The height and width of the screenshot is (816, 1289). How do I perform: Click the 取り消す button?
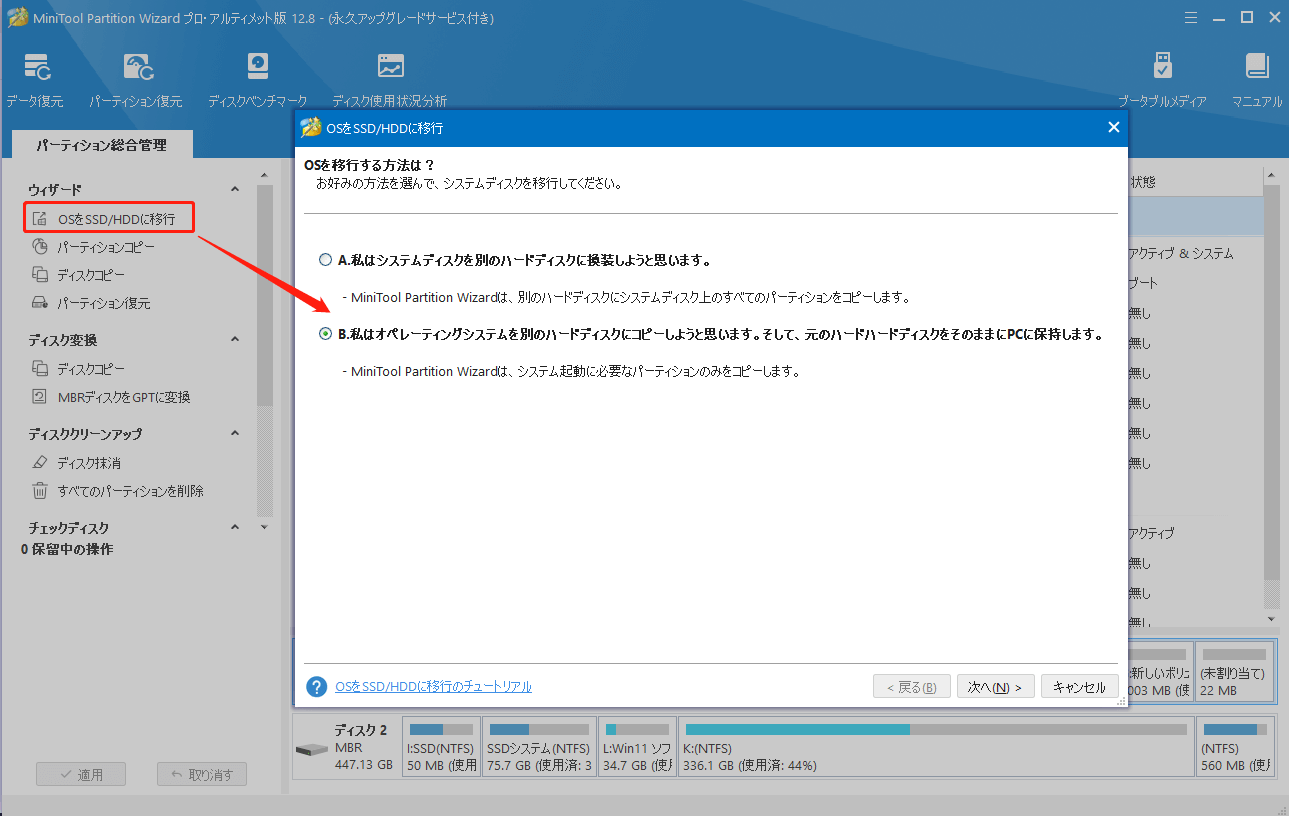pos(202,774)
